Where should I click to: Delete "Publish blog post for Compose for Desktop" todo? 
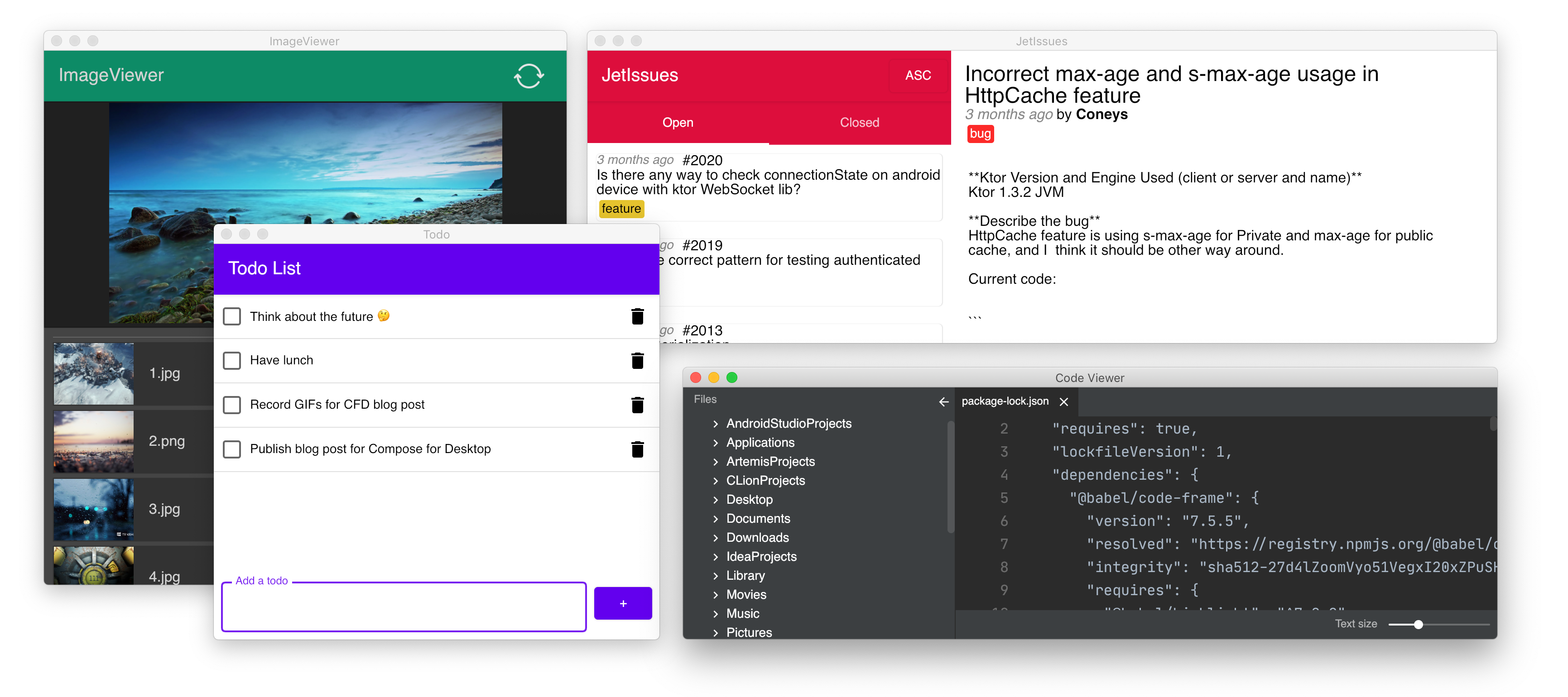[x=637, y=449]
